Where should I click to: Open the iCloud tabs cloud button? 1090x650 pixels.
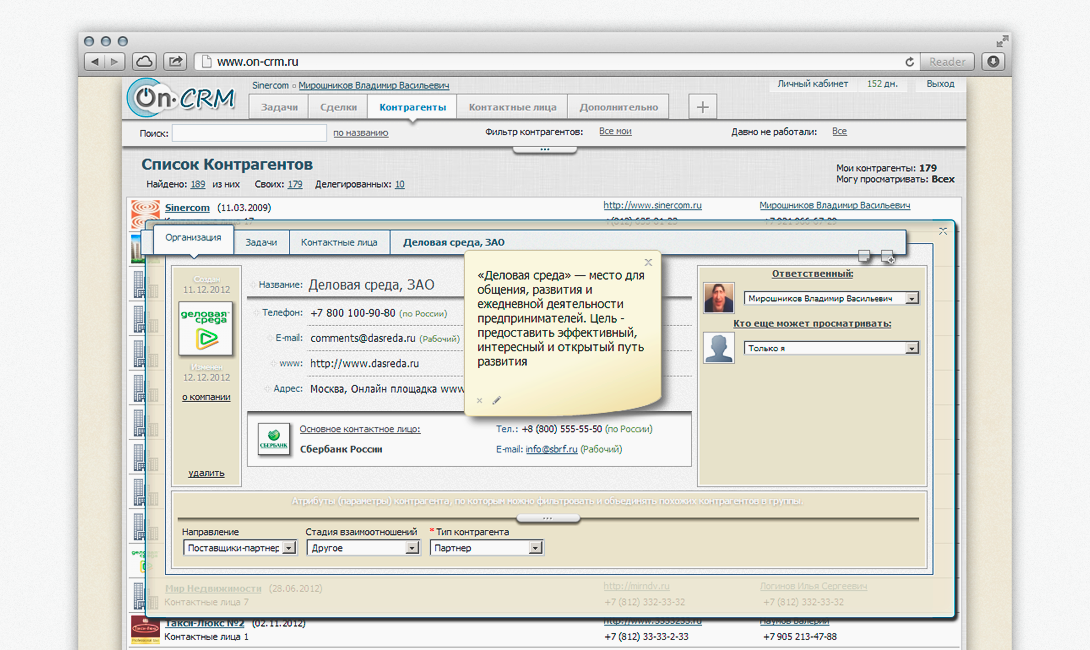coord(145,62)
